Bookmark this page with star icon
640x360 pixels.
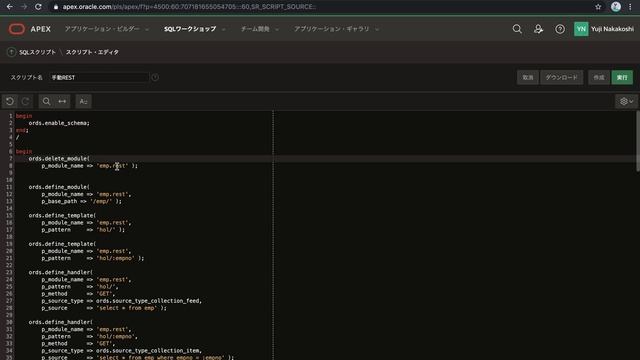point(598,7)
